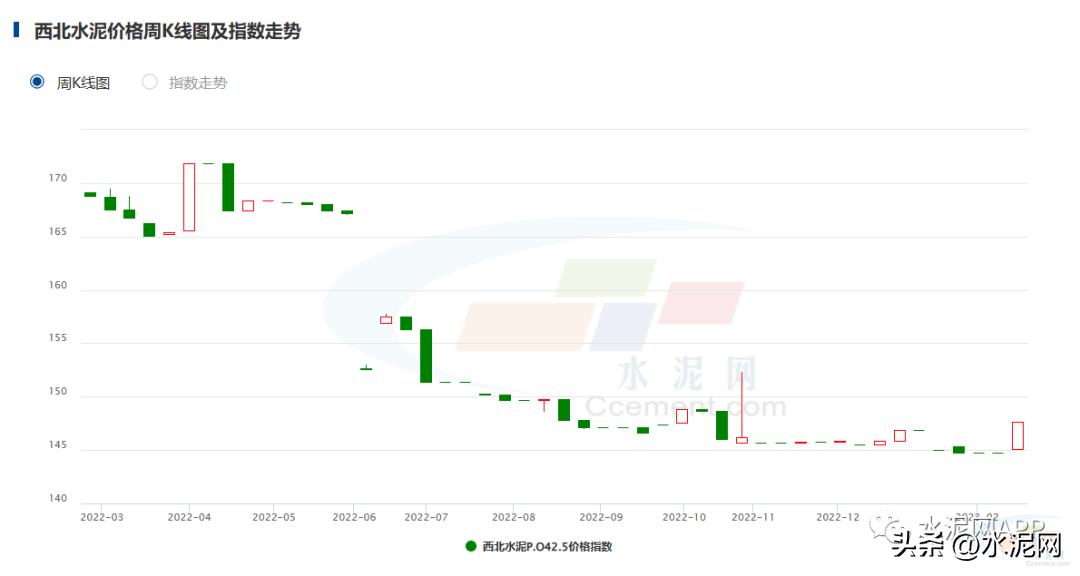Click the tall red candlestick near 2022-04
1080x576 pixels.
(190, 195)
